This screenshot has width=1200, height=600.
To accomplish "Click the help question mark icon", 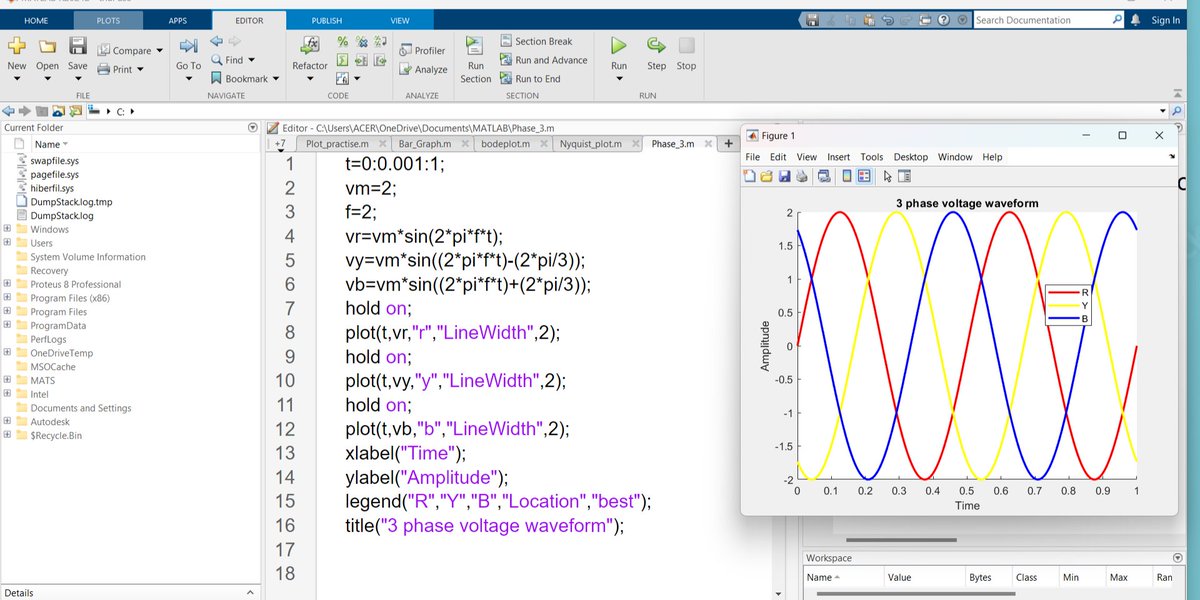I will pos(944,20).
